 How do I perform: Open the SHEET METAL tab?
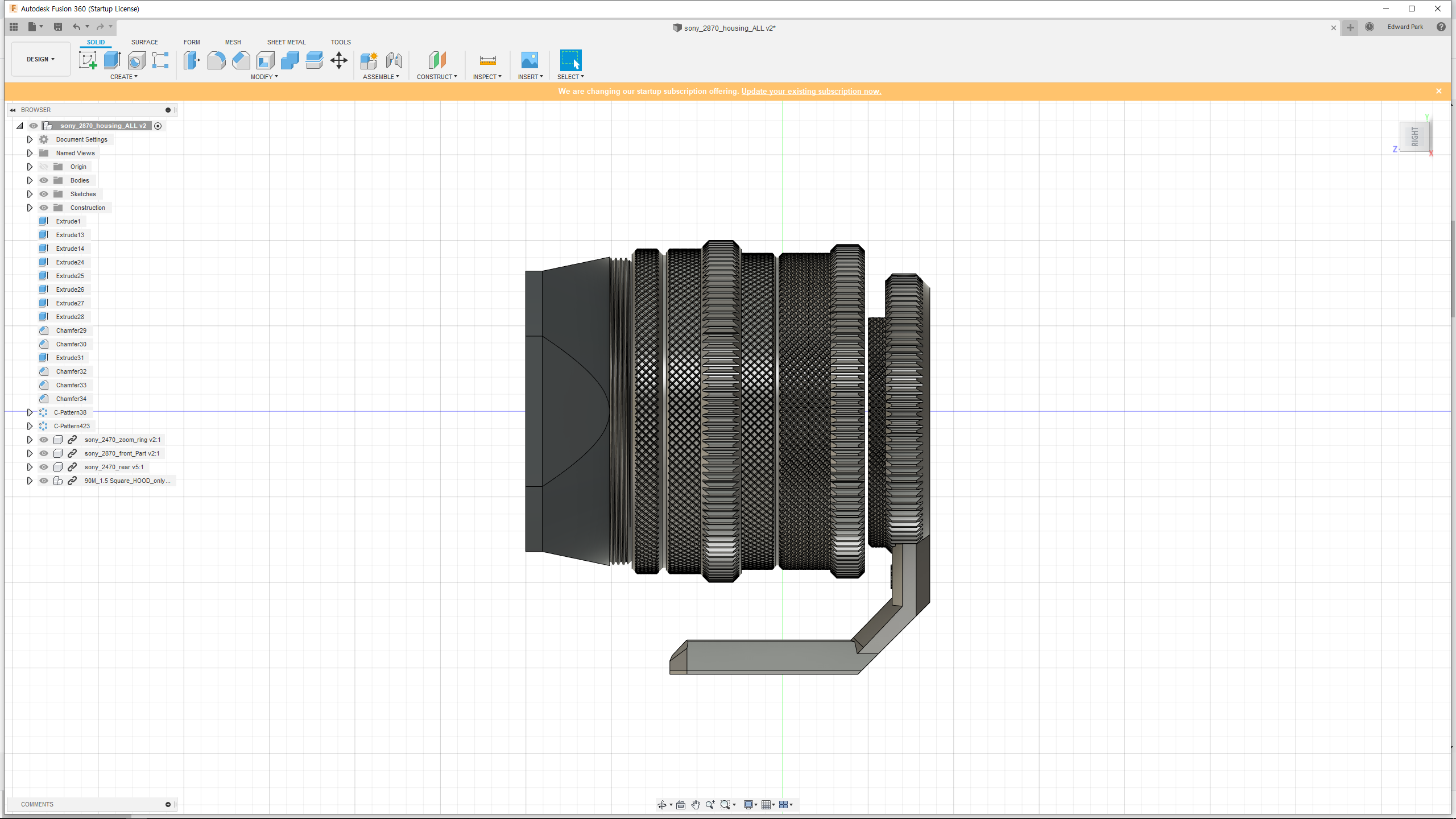pyautogui.click(x=286, y=42)
